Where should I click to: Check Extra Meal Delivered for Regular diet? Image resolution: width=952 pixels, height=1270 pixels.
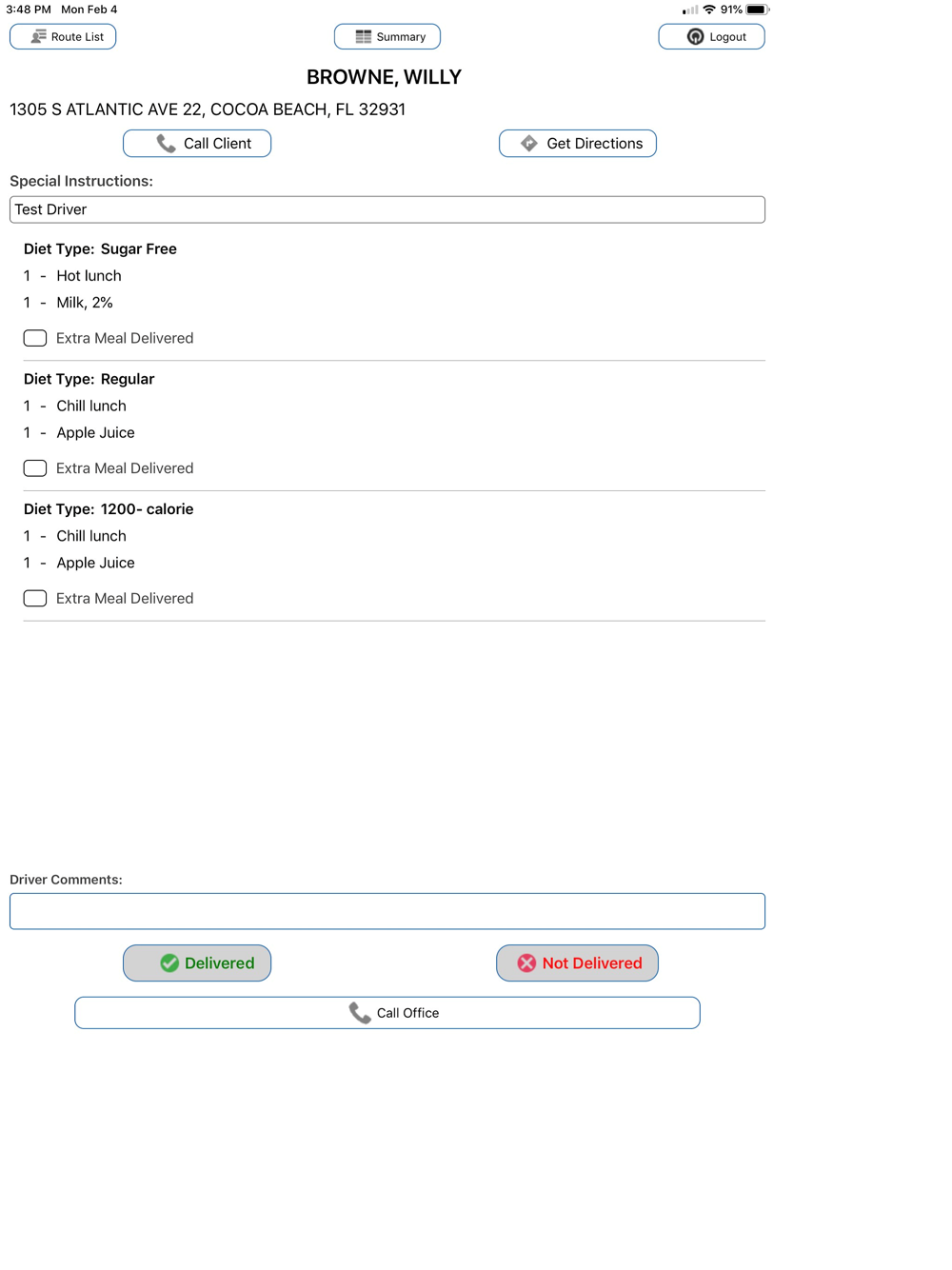[x=35, y=468]
